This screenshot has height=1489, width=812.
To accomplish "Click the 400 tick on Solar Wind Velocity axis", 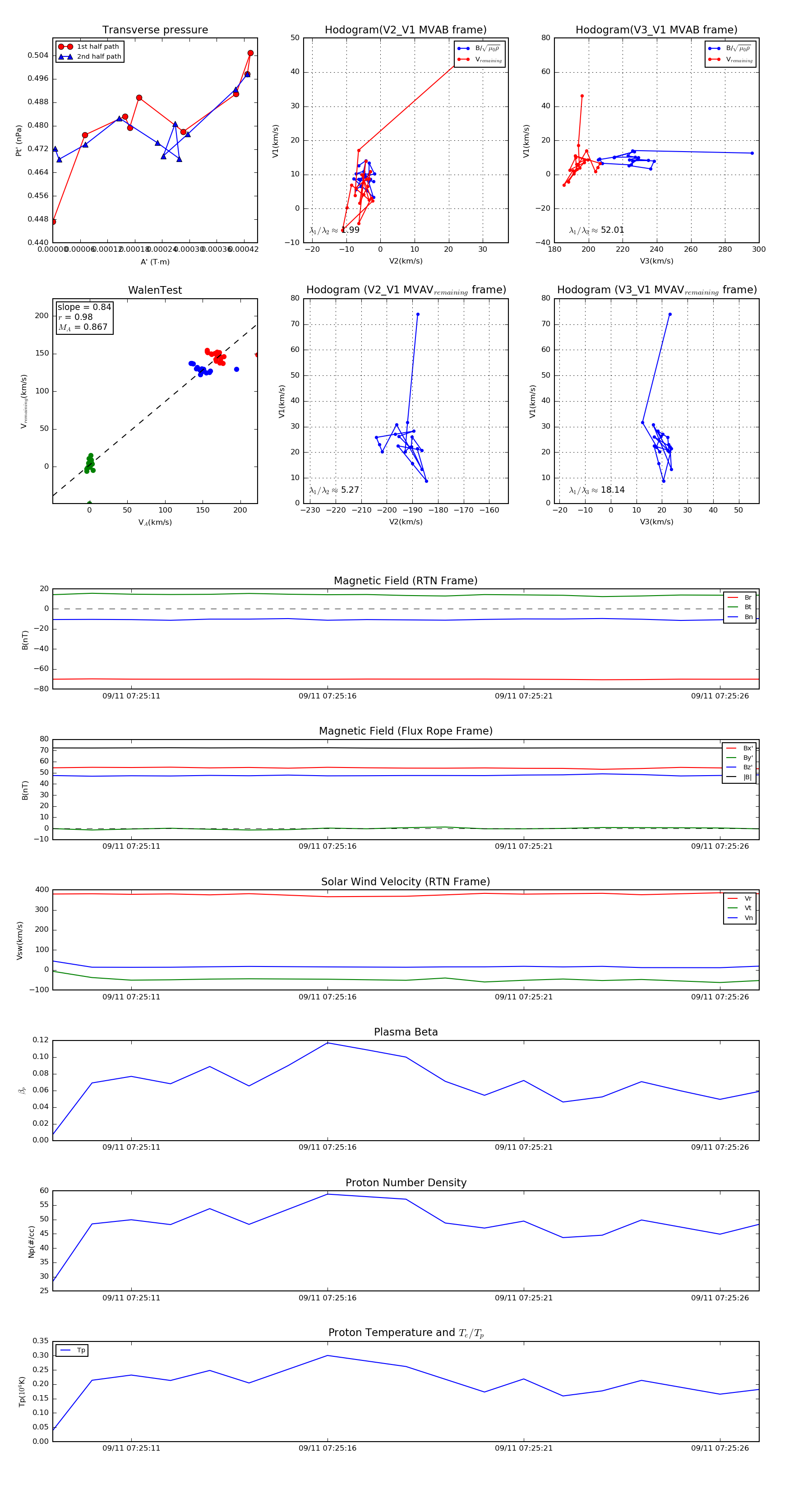I will 42,890.
